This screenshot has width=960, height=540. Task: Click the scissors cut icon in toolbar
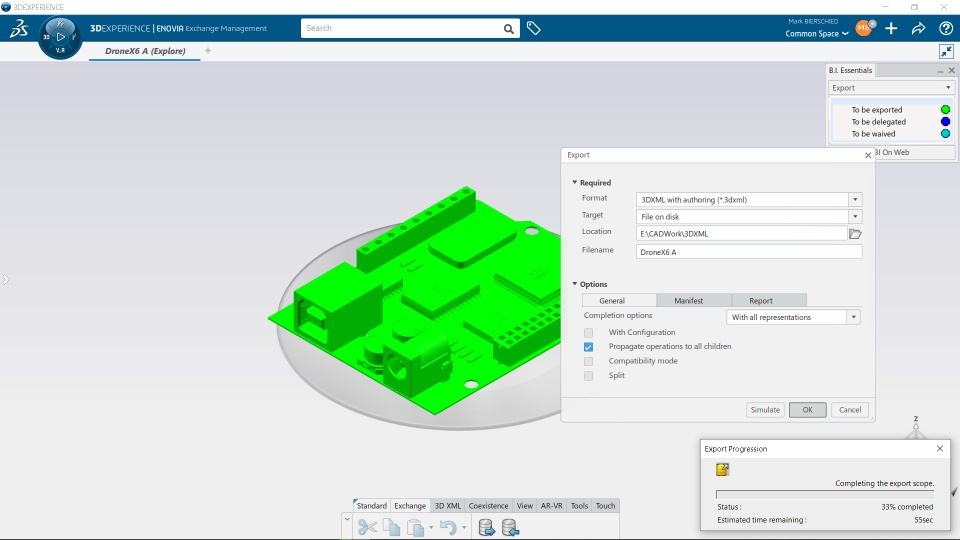point(367,527)
